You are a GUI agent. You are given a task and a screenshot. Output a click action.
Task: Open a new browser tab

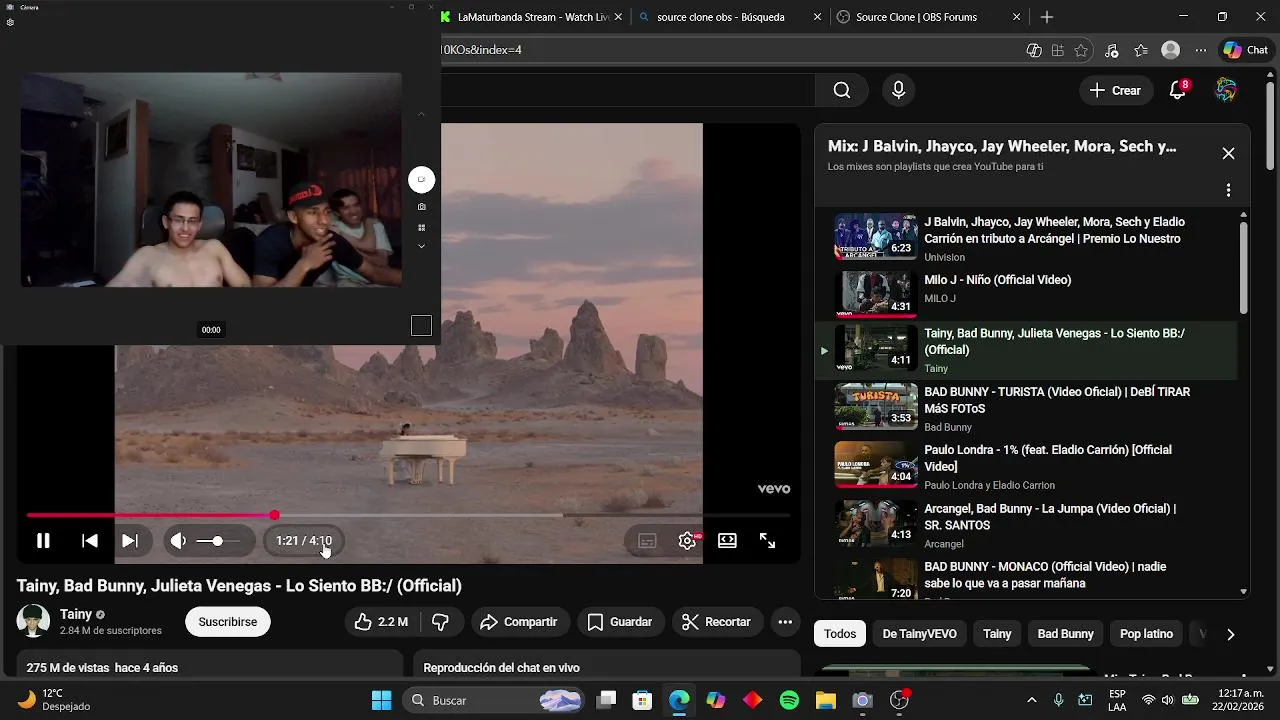click(x=1046, y=17)
